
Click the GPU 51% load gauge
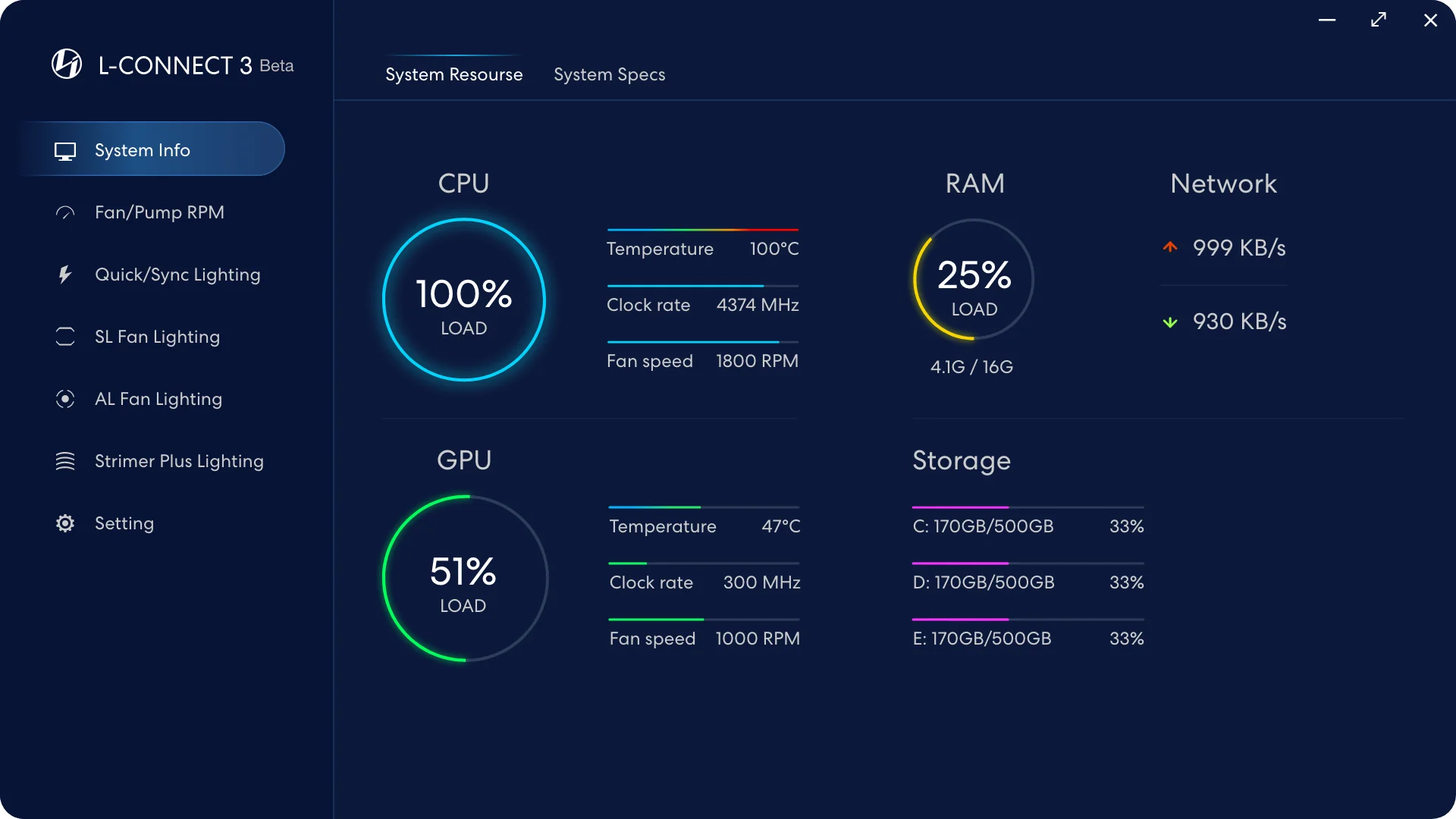click(464, 578)
